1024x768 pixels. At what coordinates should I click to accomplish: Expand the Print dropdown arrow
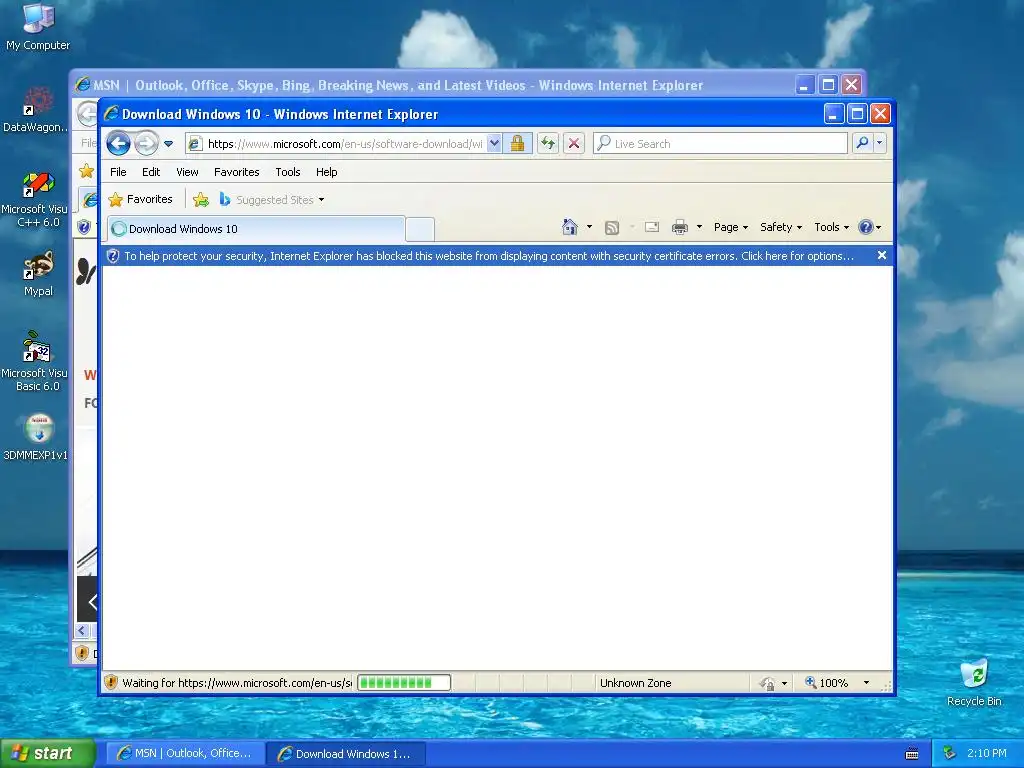(699, 227)
